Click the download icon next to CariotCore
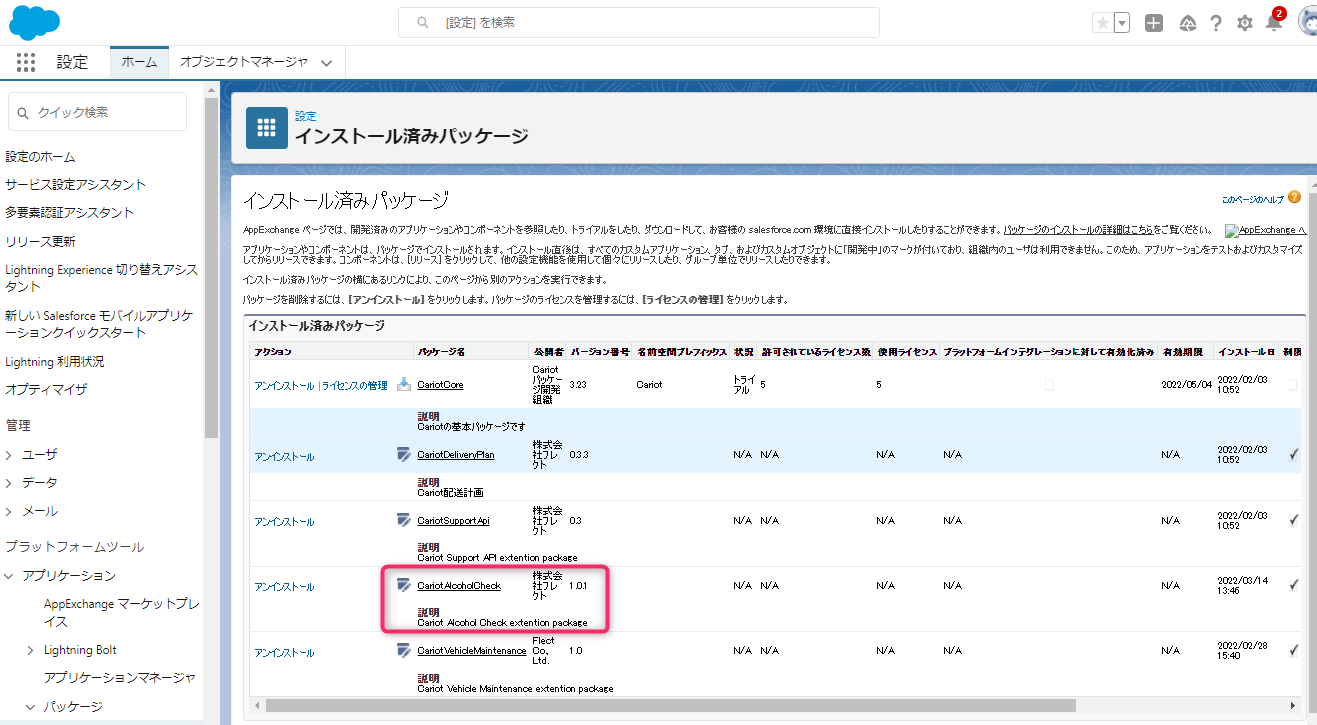This screenshot has height=725, width=1317. (x=404, y=385)
